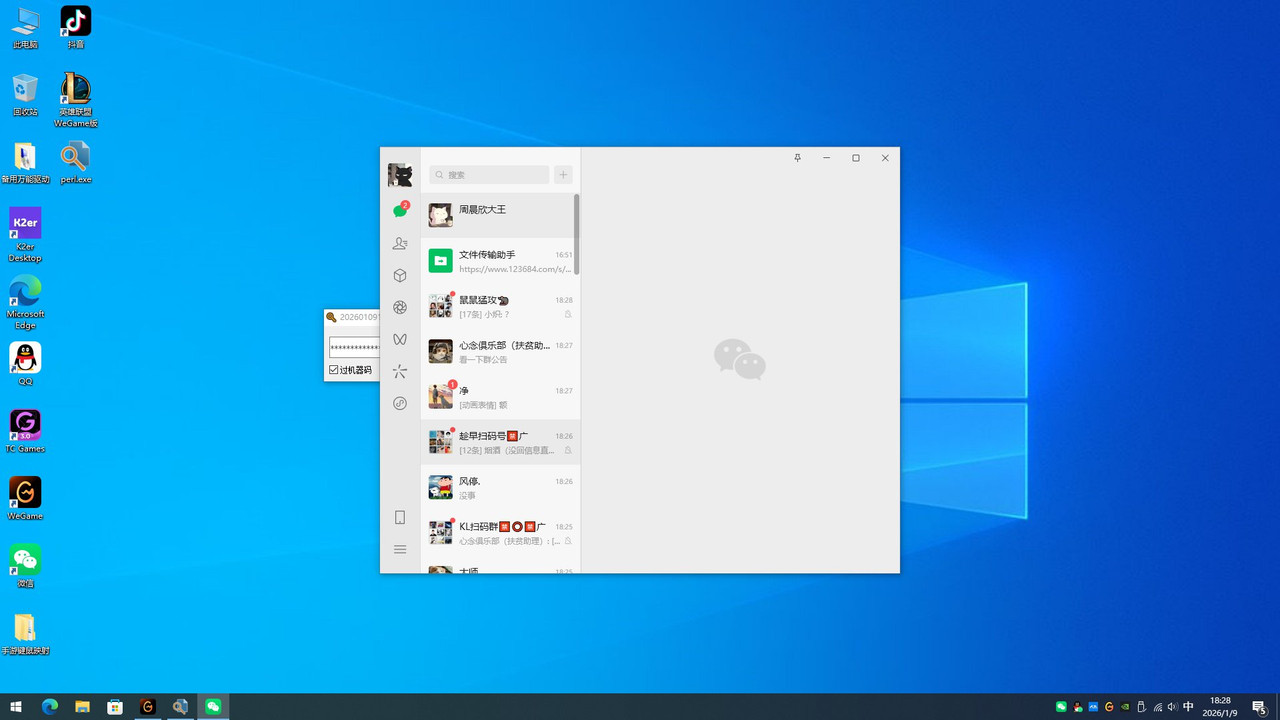1280x720 pixels.
Task: Open the 心念俱乐部（扶贫助… chat
Action: click(500, 351)
